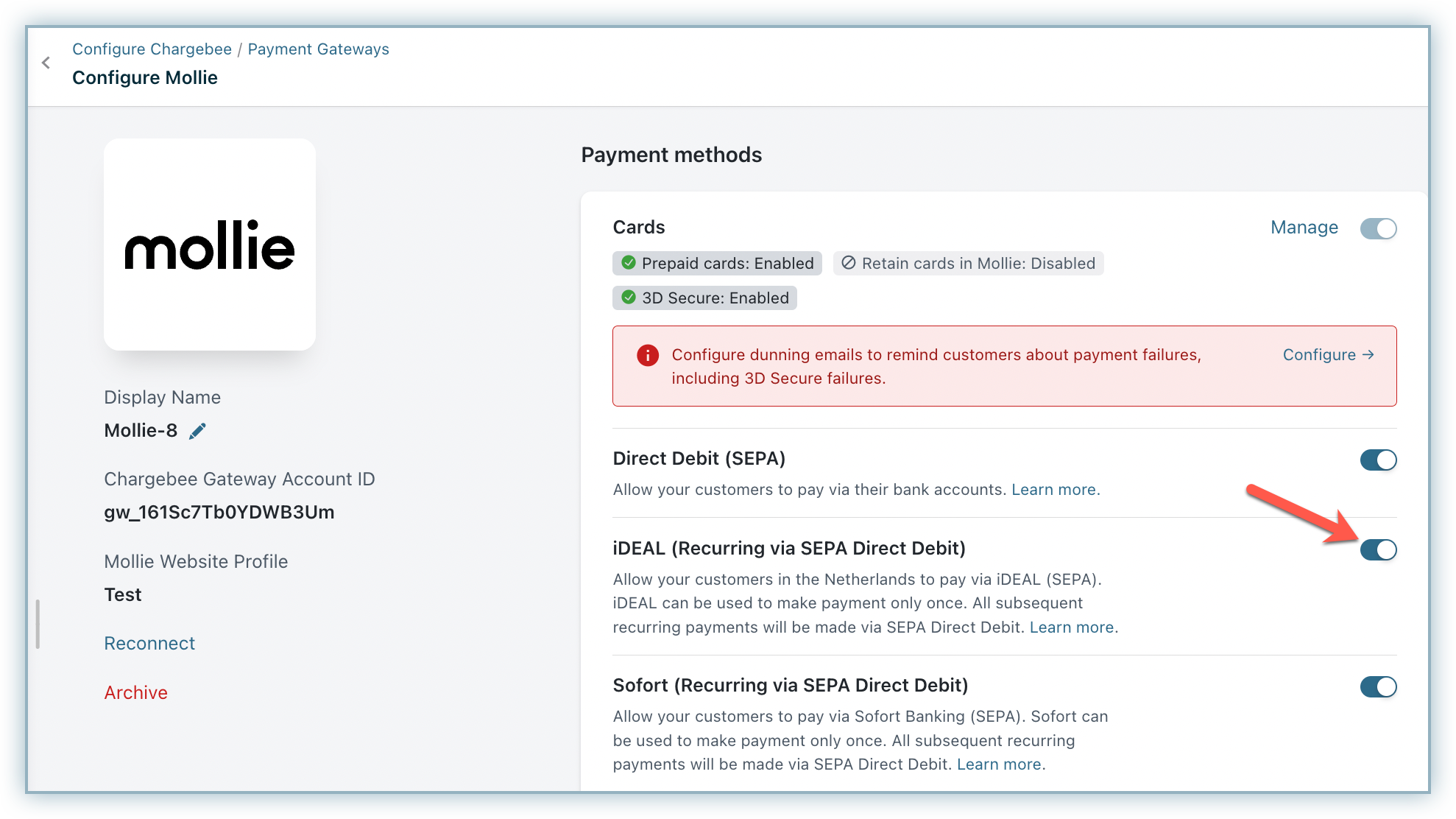Edit display name with pencil icon
Viewport: 1456px width, 819px height.
[x=197, y=431]
